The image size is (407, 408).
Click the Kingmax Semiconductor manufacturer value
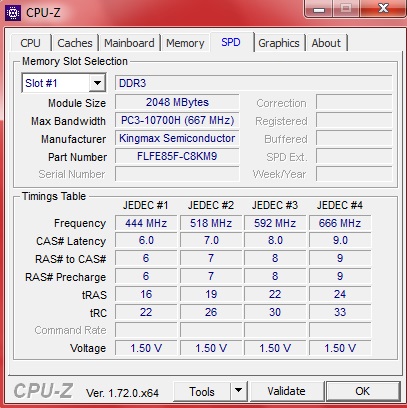[x=177, y=138]
